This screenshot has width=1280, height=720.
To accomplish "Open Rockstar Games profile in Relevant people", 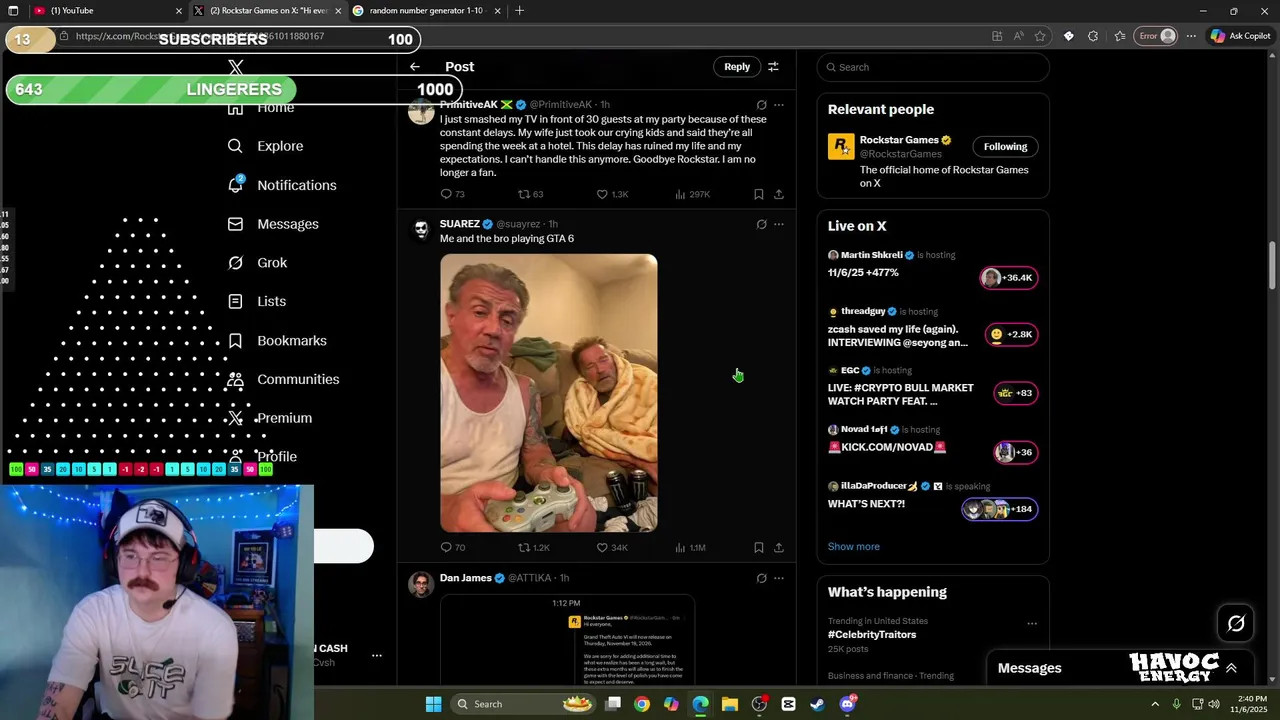I will (x=899, y=140).
